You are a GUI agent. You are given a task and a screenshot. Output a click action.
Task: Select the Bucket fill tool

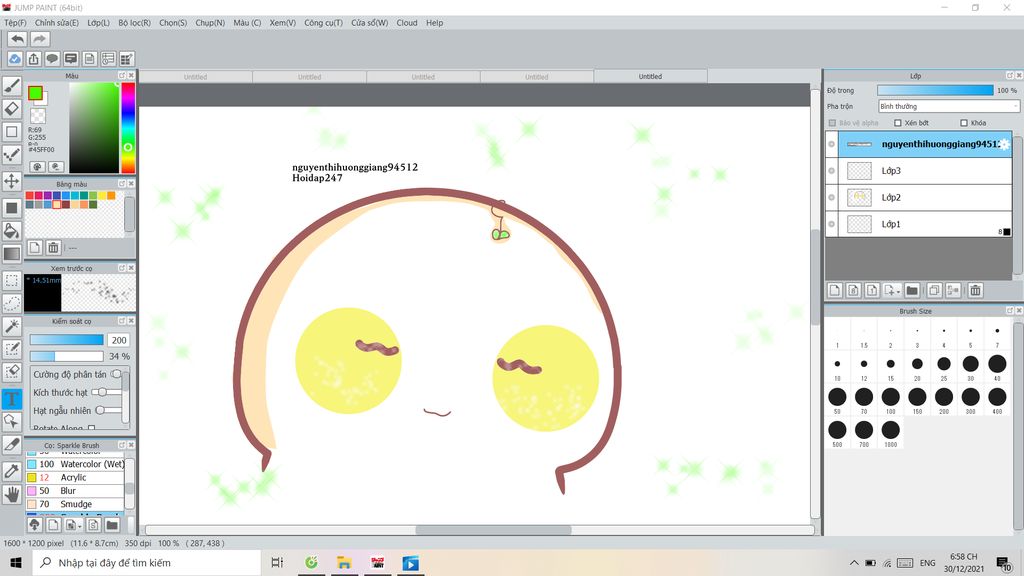(12, 231)
